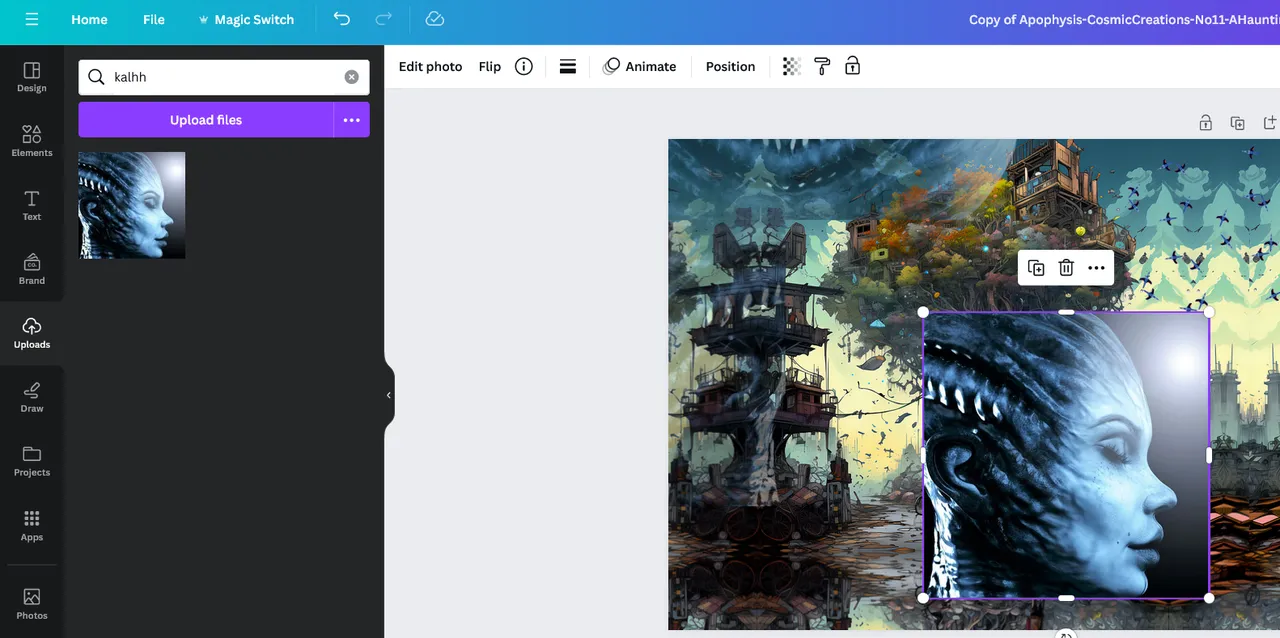Undo the last action

coord(342,19)
